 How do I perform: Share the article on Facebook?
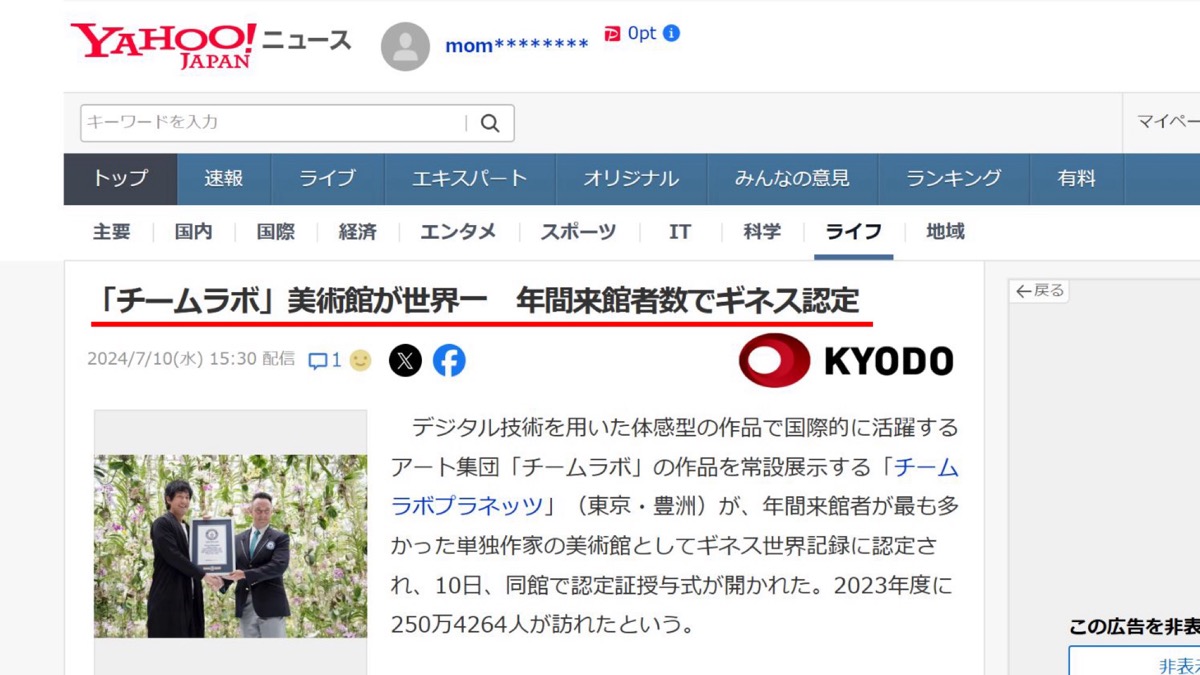tap(449, 360)
